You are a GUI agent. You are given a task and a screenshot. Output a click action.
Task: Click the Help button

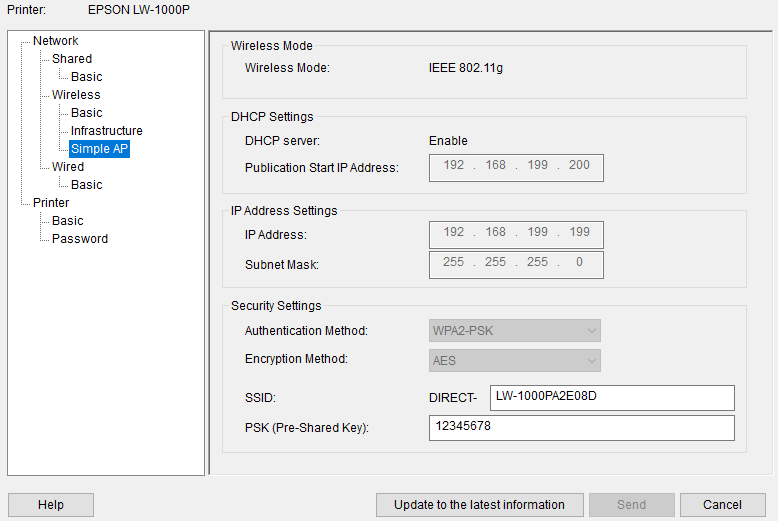[x=51, y=505]
